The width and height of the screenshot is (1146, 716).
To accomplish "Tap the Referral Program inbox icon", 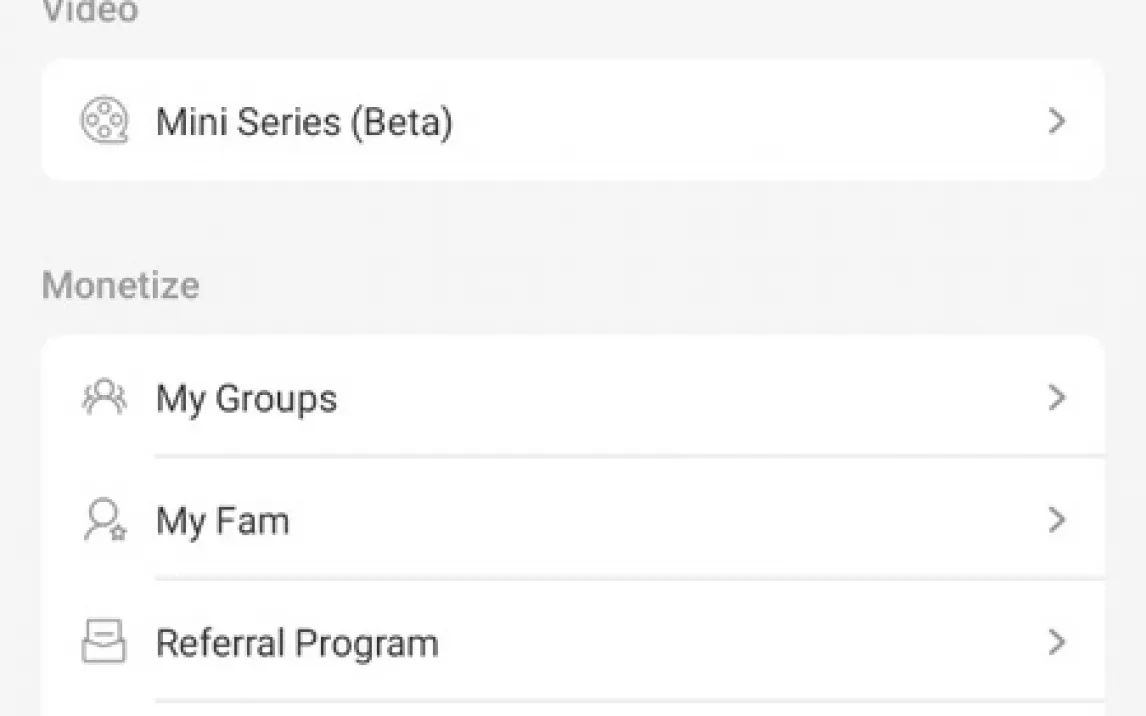I will (x=104, y=642).
